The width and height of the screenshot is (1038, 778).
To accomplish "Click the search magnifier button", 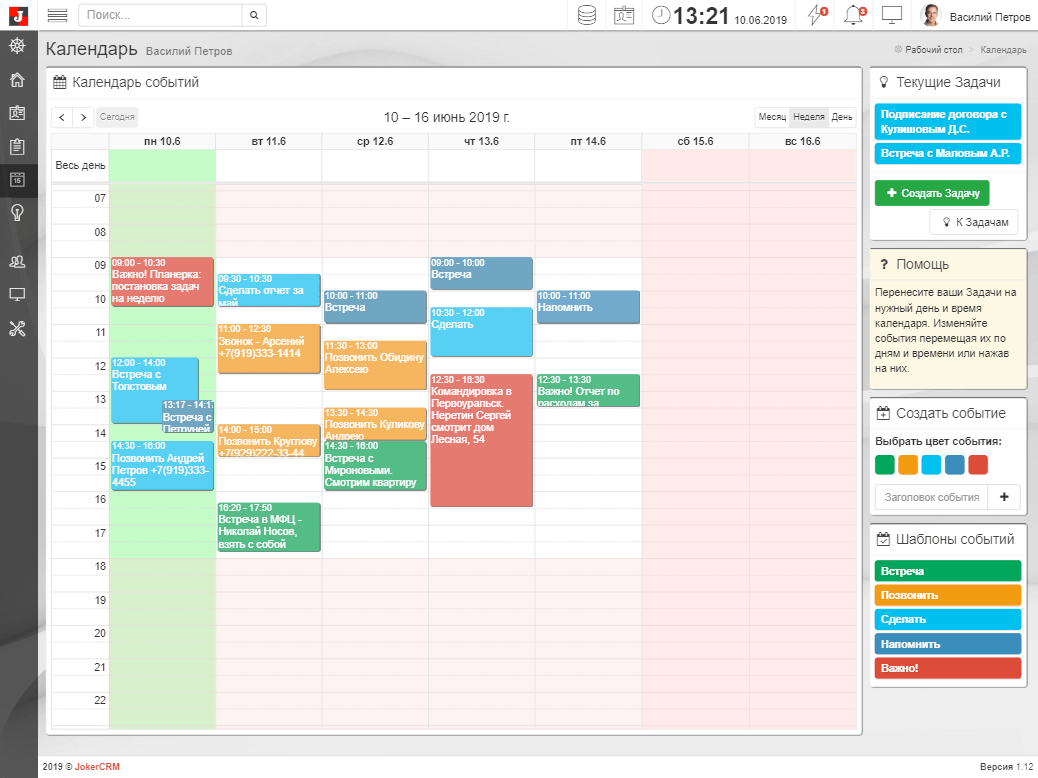I will tap(255, 15).
